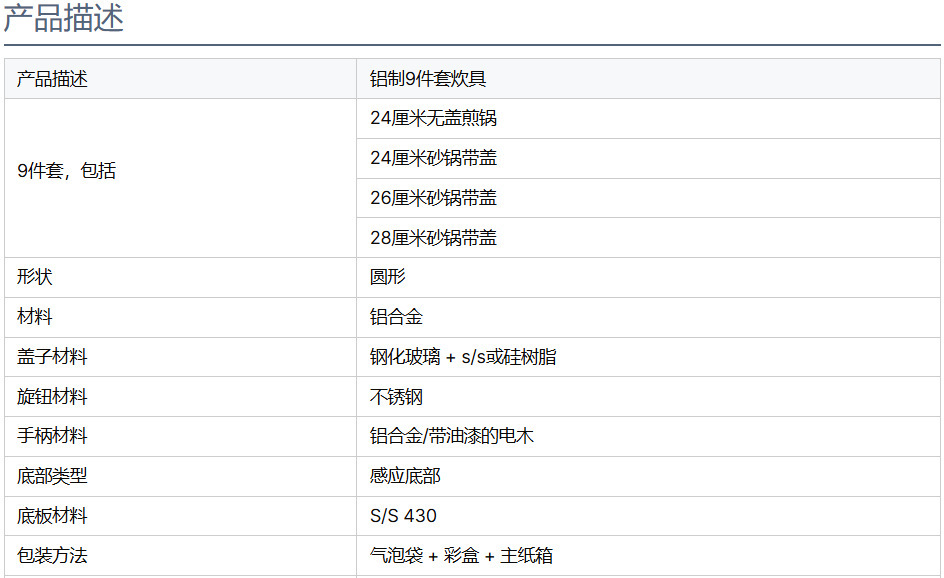Select the 铝合金 material value
The width and height of the screenshot is (944, 578).
(x=396, y=317)
